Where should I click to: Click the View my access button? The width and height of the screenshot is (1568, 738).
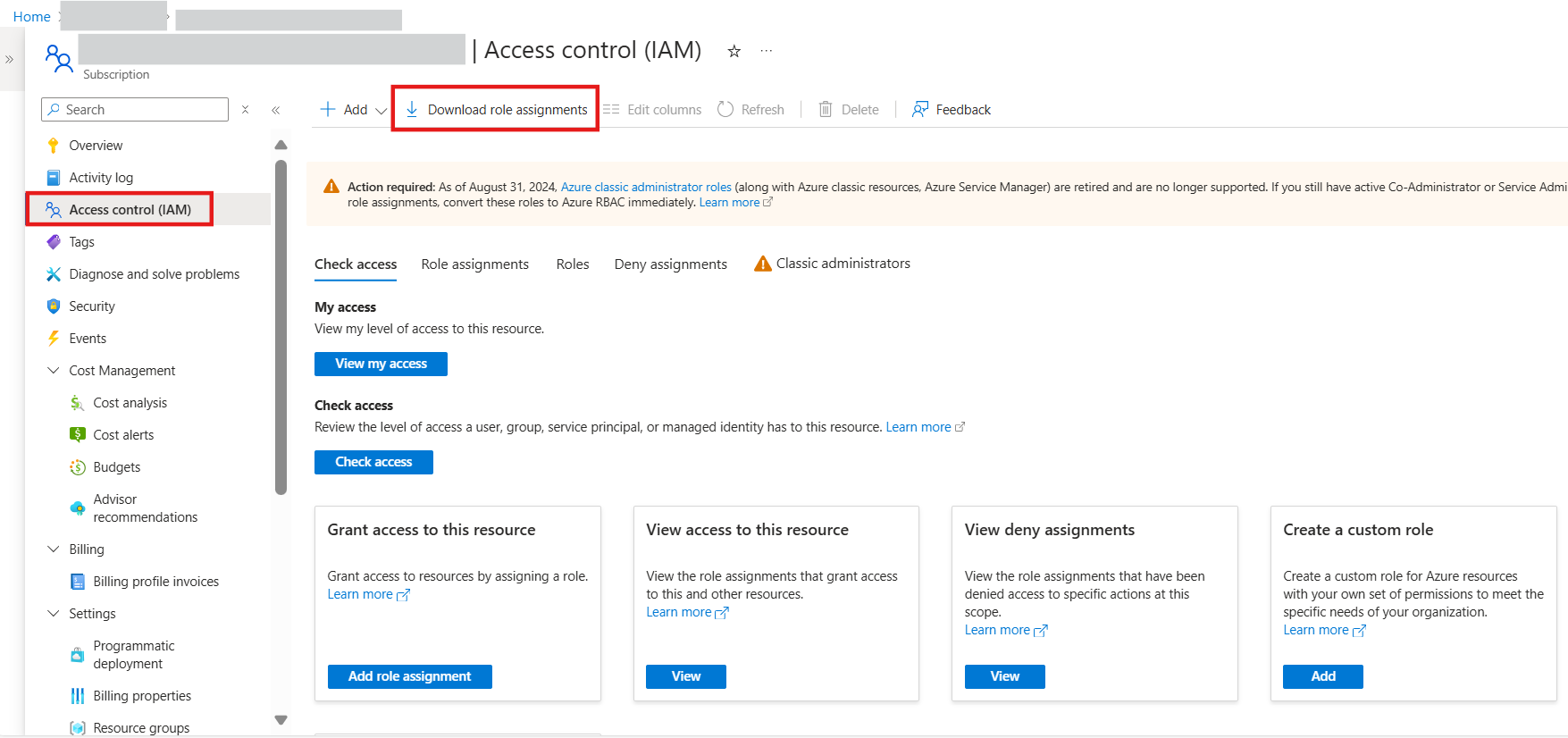tap(381, 364)
